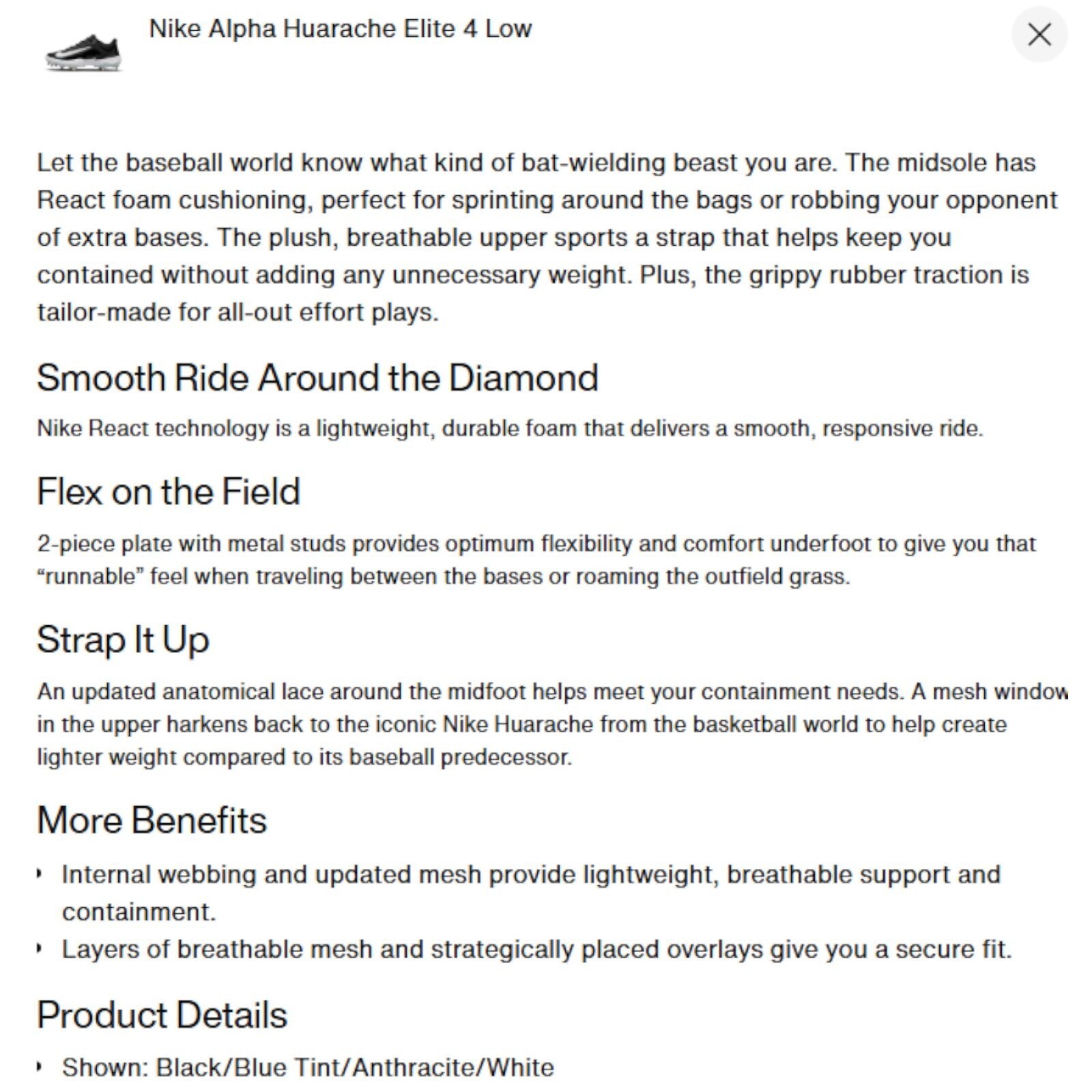Click the black cleat shoe thumbnail
This screenshot has height=1092, width=1092.
click(x=83, y=52)
